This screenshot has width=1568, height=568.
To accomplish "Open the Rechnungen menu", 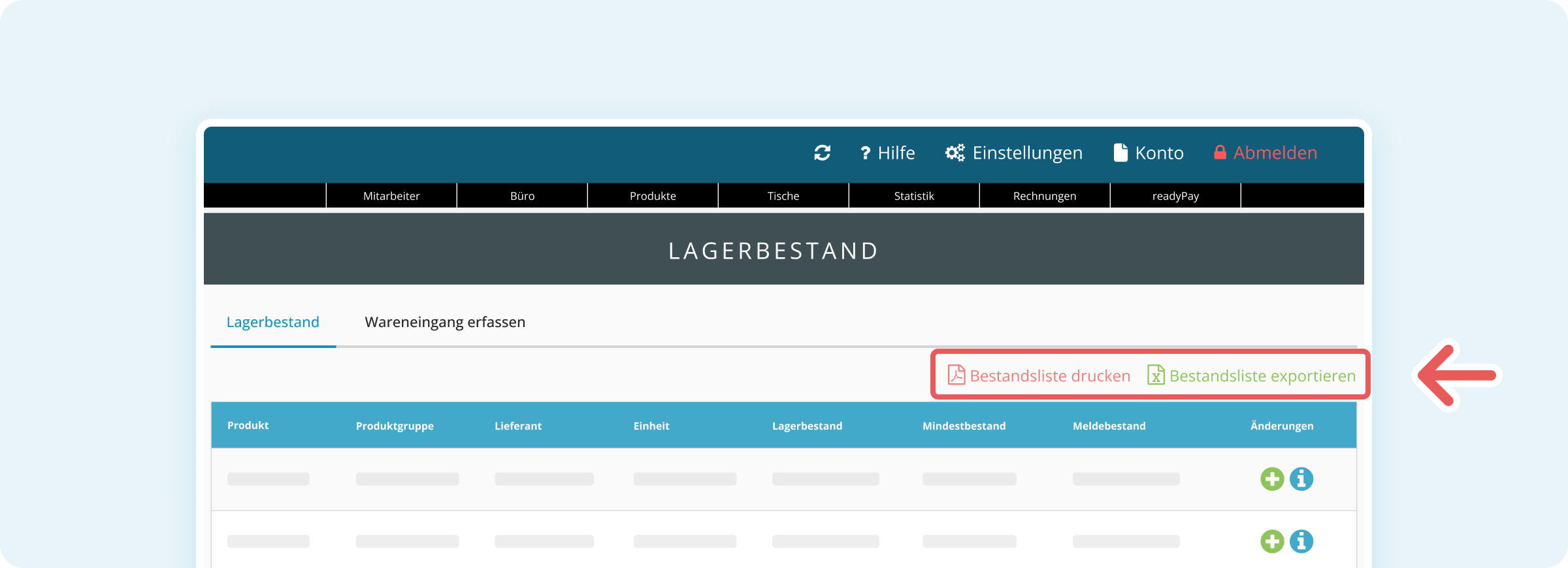I will coord(1045,196).
